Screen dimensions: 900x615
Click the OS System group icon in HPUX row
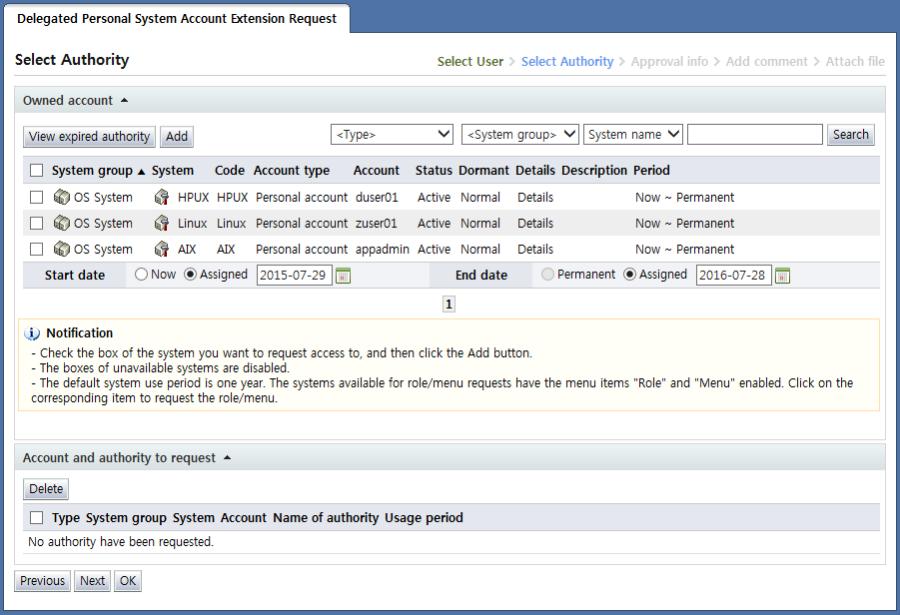(62, 198)
